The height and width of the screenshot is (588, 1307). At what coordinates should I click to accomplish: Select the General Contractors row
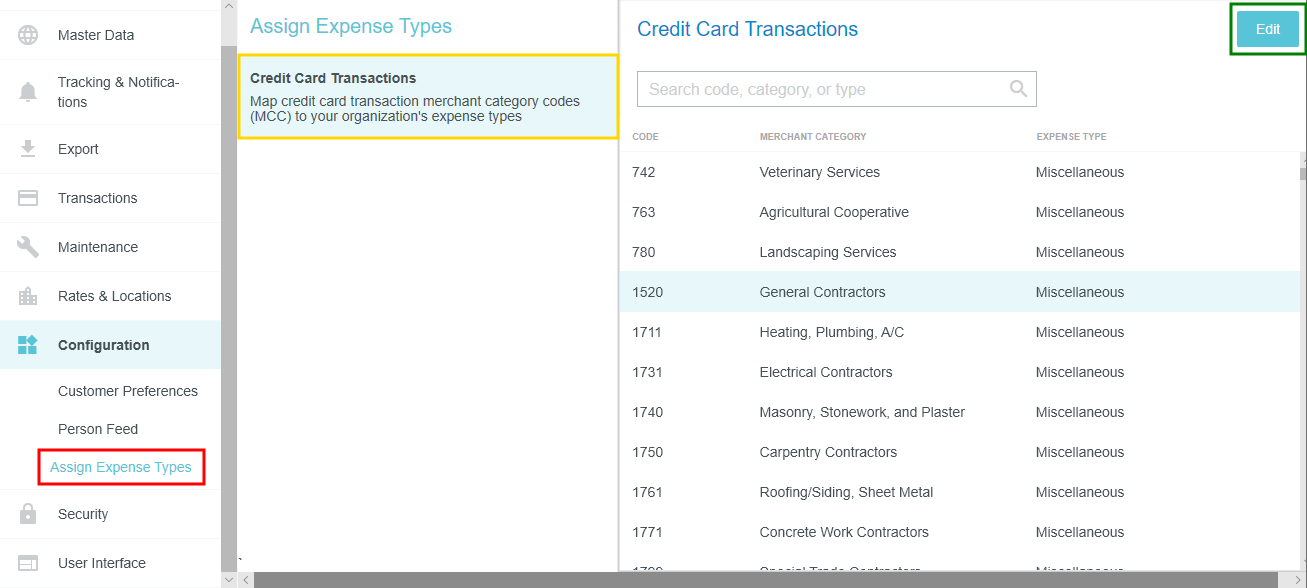[x=959, y=292]
